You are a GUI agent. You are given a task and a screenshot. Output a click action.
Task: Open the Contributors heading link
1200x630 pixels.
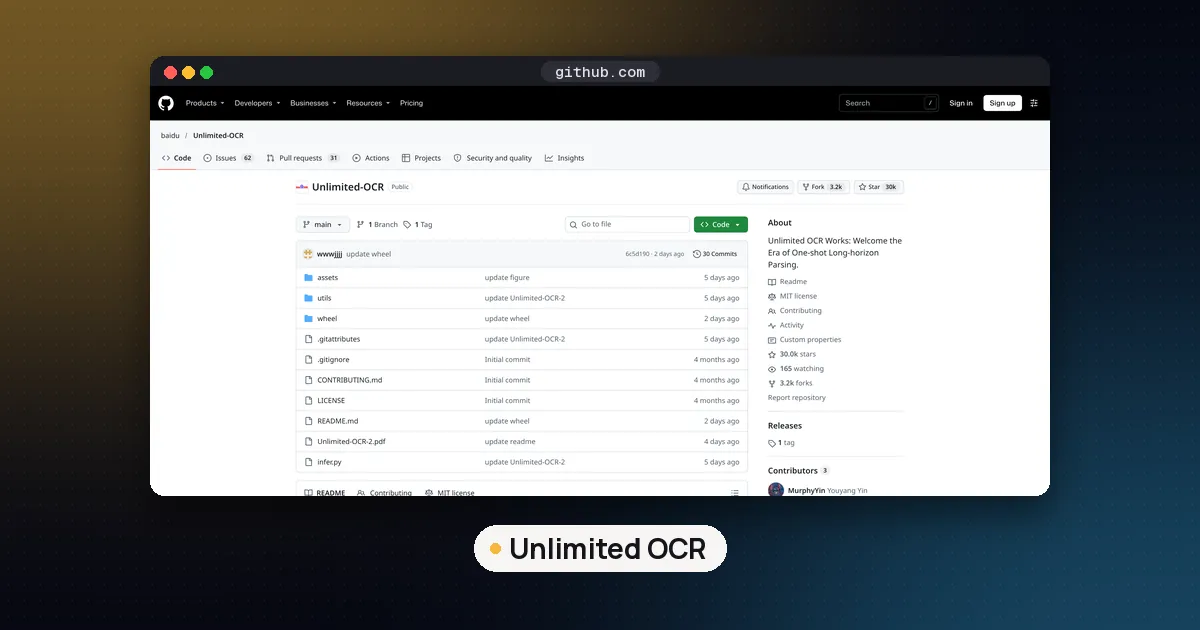[798, 471]
